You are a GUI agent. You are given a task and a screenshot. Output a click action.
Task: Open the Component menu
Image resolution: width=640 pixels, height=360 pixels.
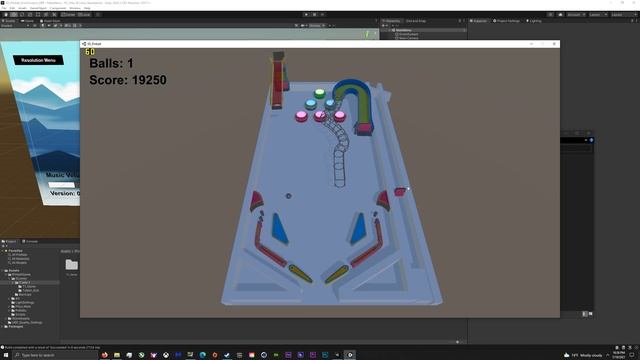[x=58, y=8]
